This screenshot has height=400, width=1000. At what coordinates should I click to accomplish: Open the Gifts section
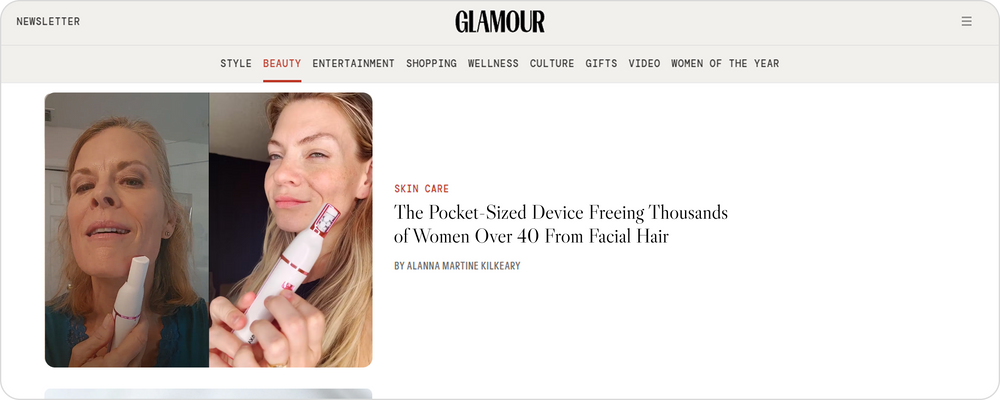[601, 63]
